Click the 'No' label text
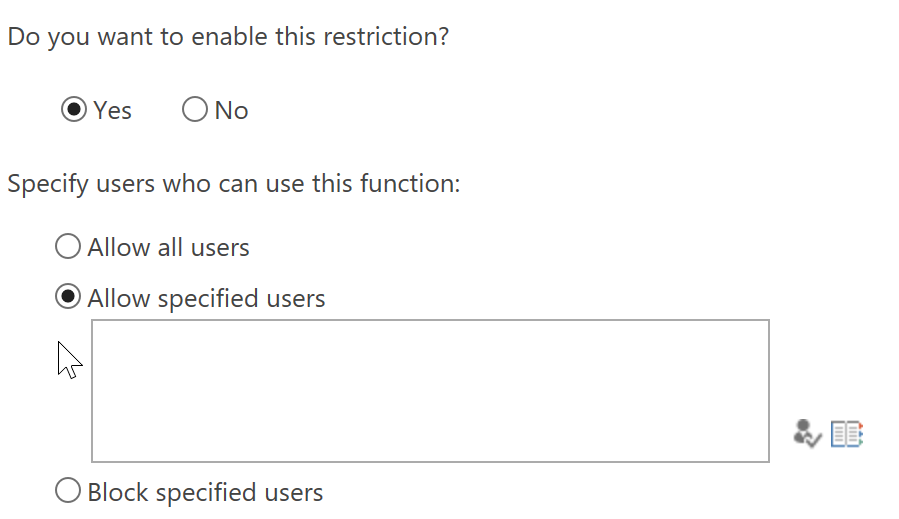Screen dimensions: 899x519 click(x=232, y=110)
